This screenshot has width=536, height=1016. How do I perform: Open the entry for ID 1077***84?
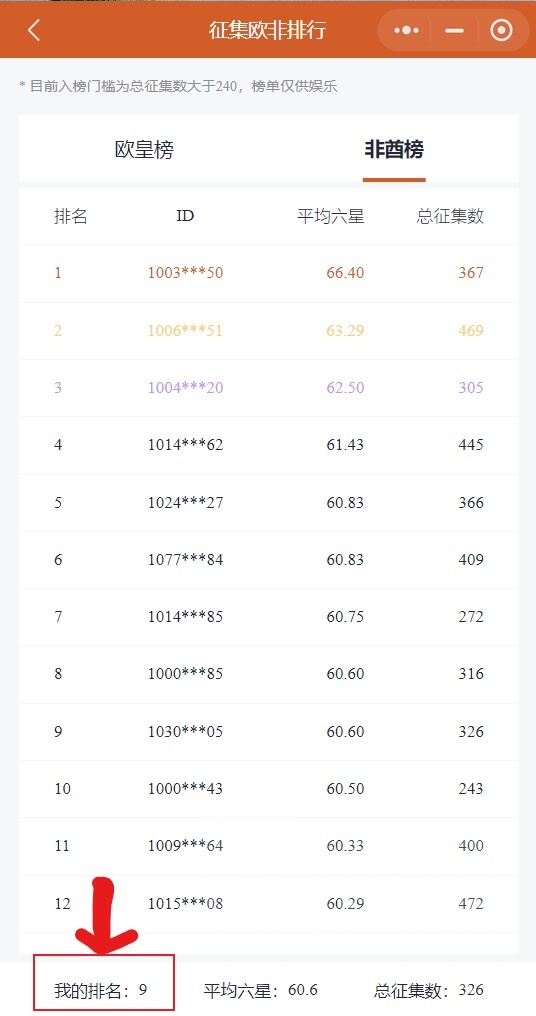click(269, 559)
